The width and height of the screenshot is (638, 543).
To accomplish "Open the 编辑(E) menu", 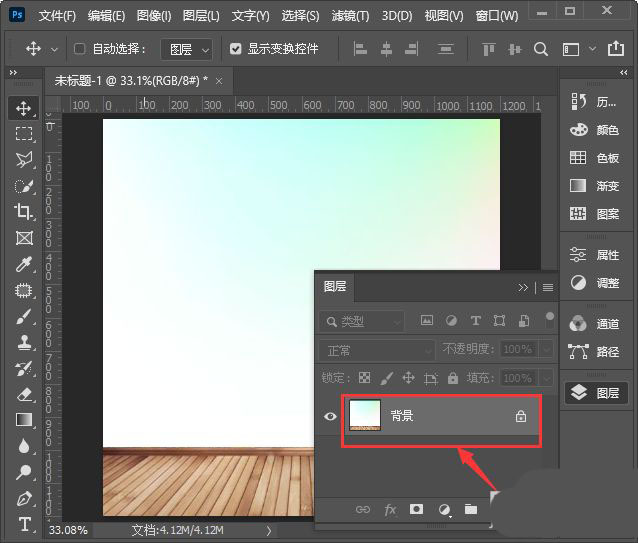I will [106, 16].
